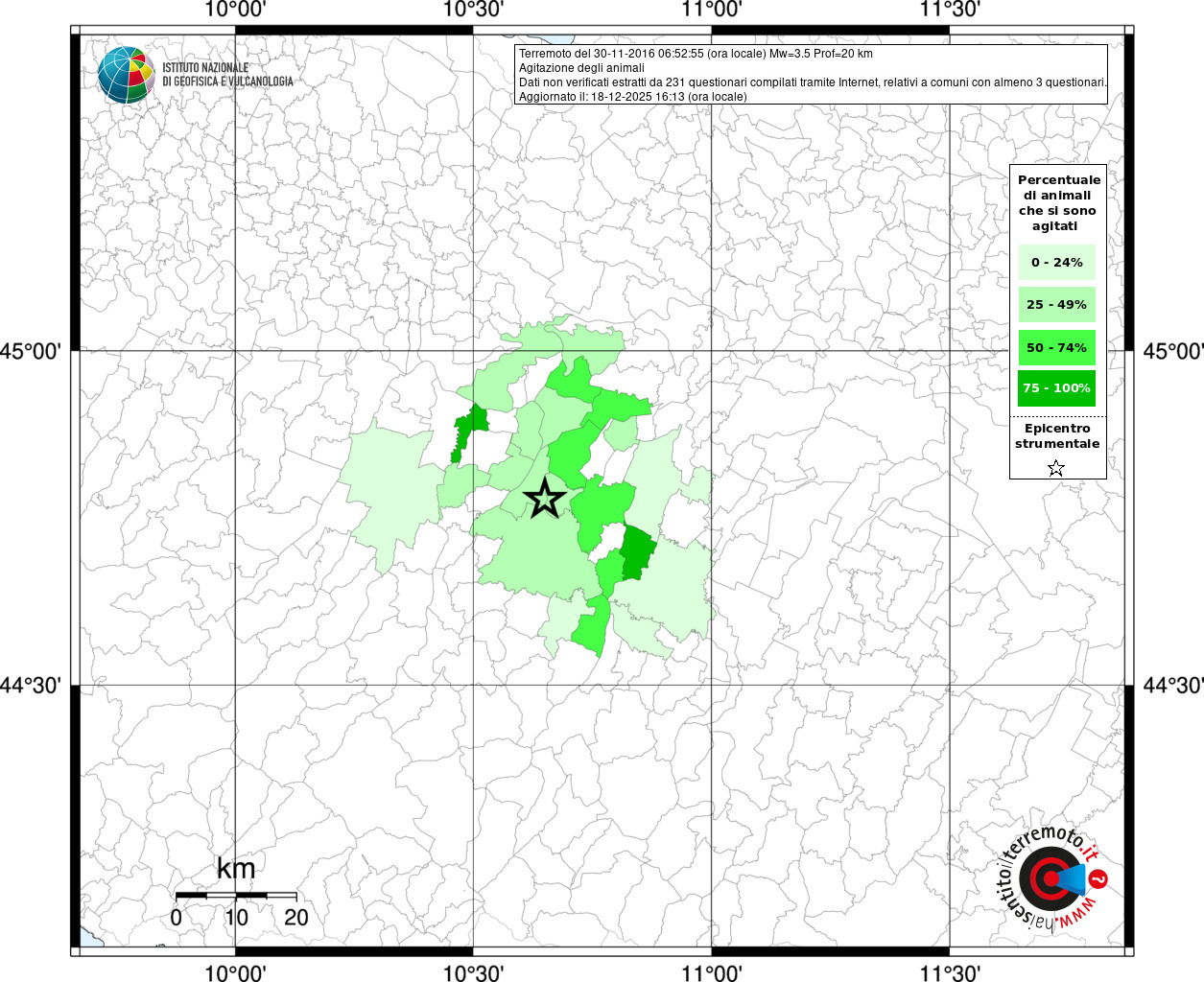
Task: Click the top 11°30' longitude label
Action: (949, 10)
